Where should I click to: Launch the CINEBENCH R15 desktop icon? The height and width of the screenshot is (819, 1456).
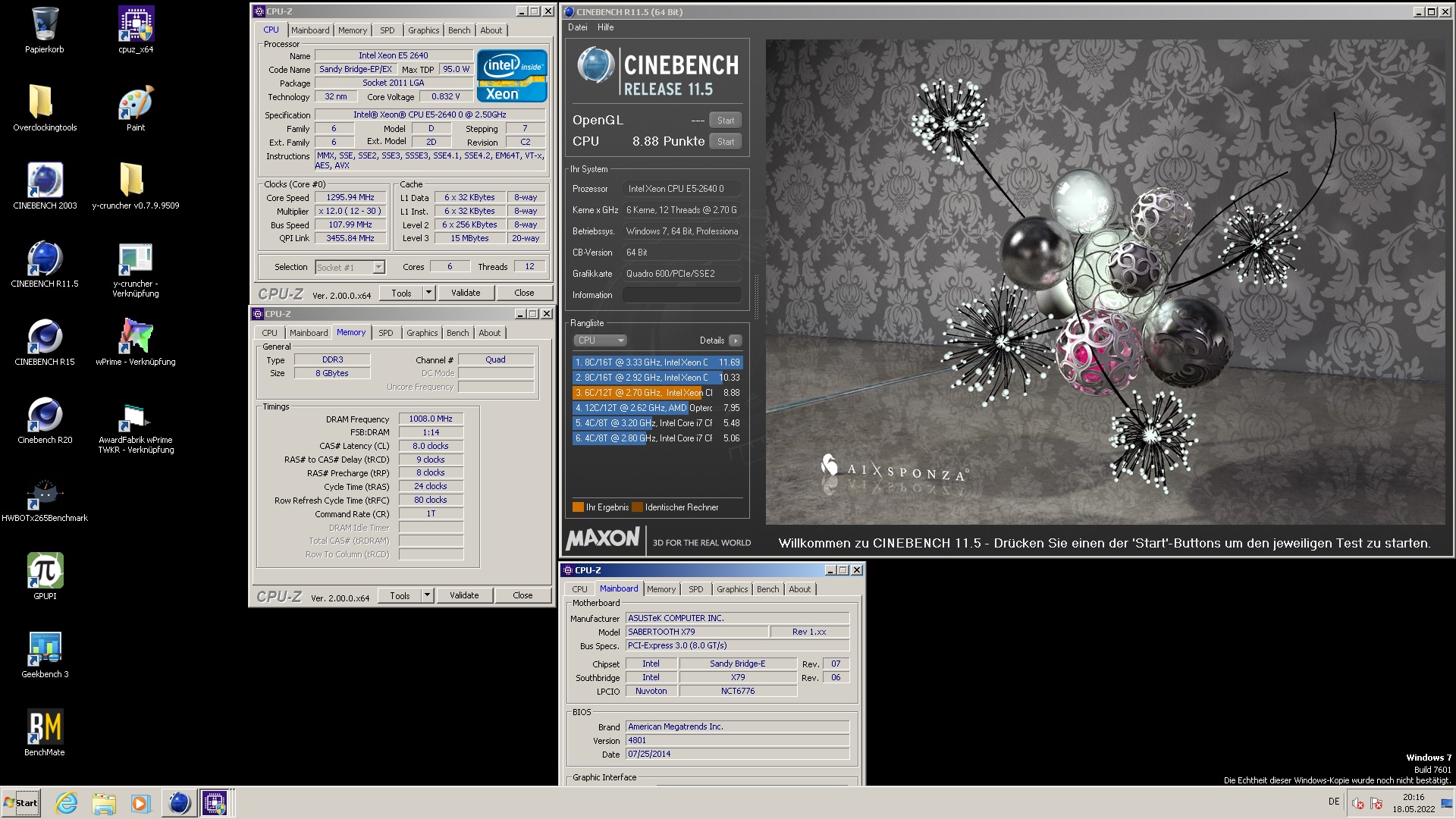point(45,343)
